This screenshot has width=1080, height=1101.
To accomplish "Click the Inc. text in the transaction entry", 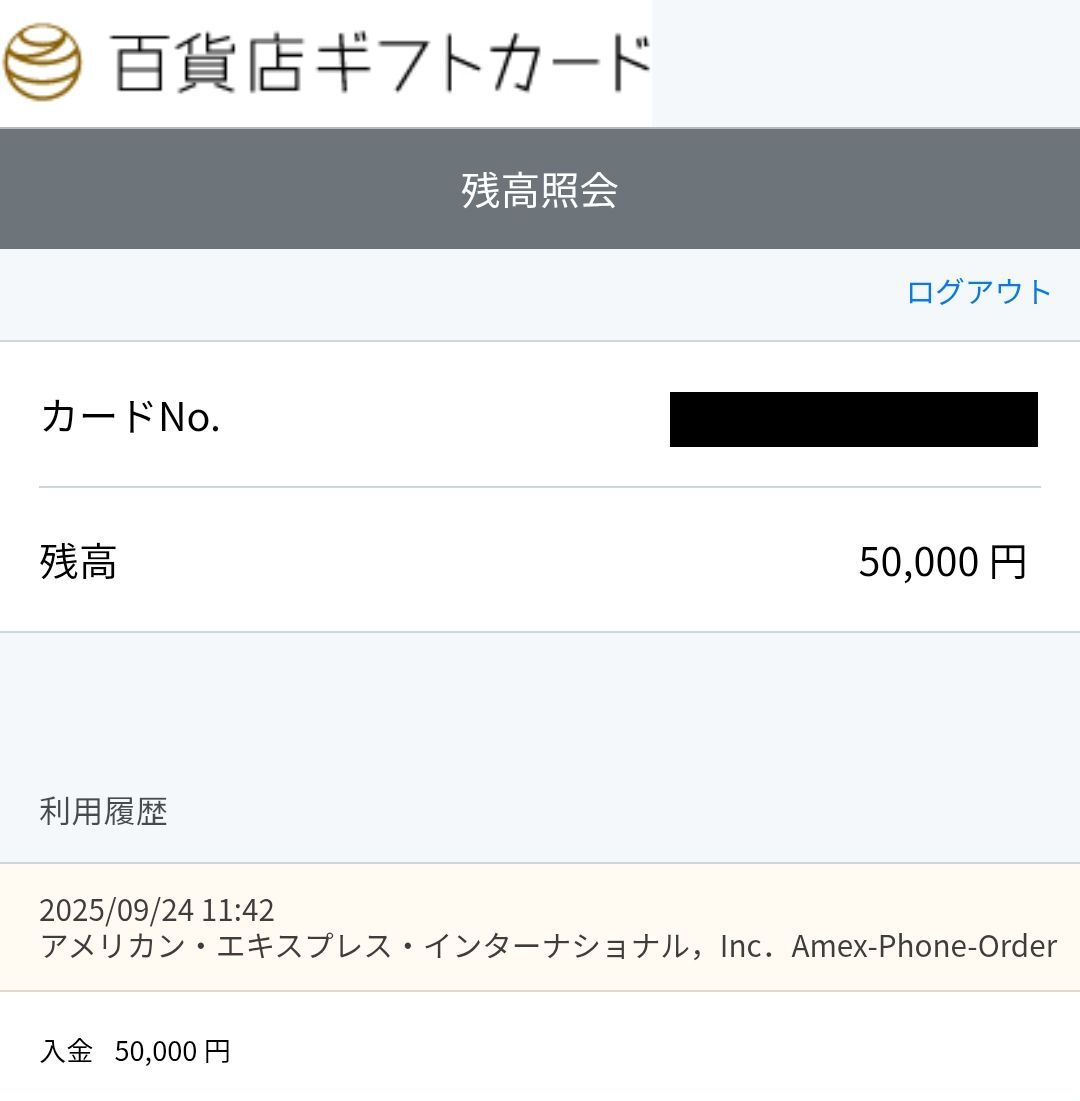I will [746, 946].
